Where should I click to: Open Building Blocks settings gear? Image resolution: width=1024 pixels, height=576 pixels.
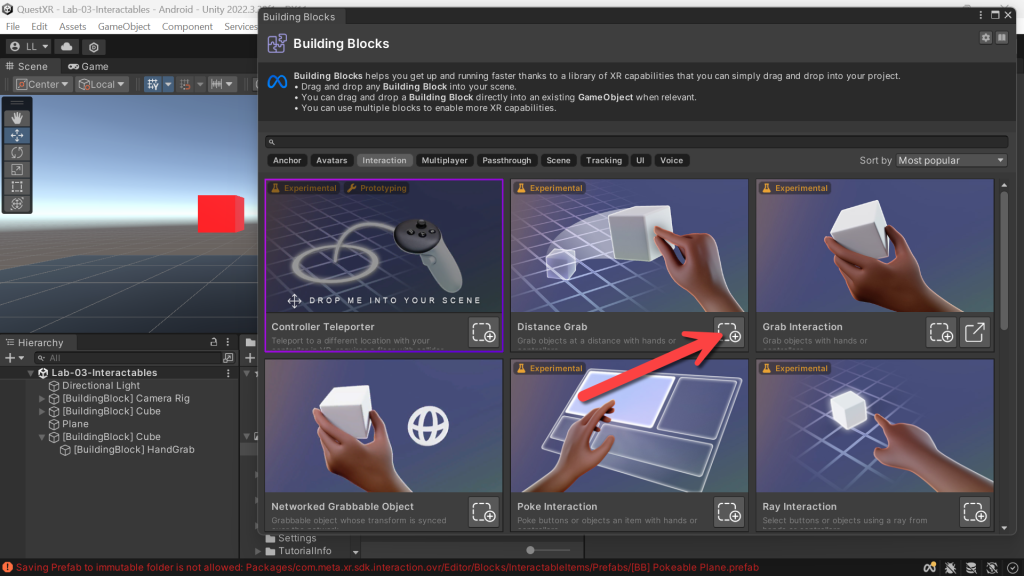[x=985, y=38]
